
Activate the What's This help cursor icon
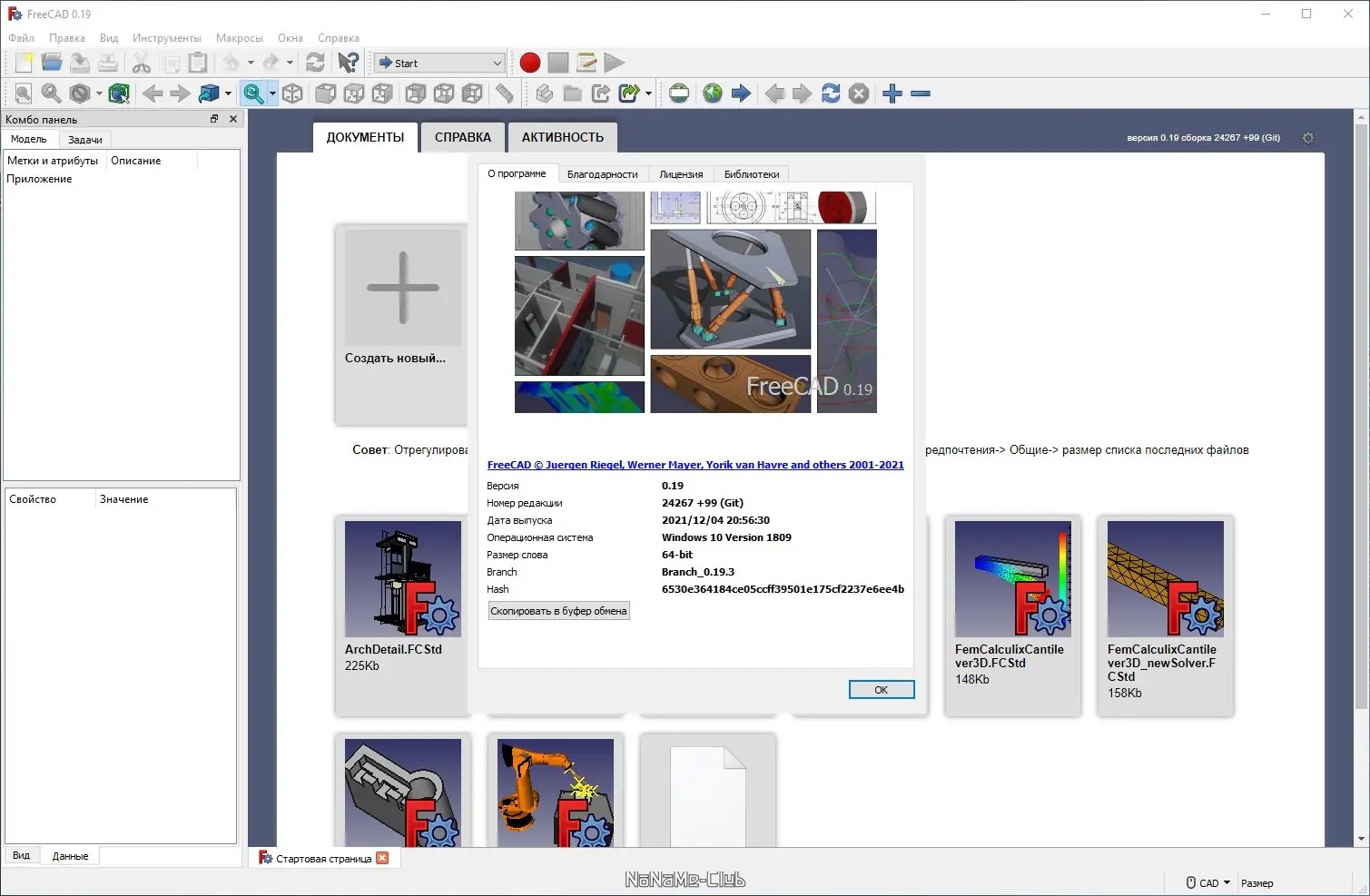[x=348, y=63]
